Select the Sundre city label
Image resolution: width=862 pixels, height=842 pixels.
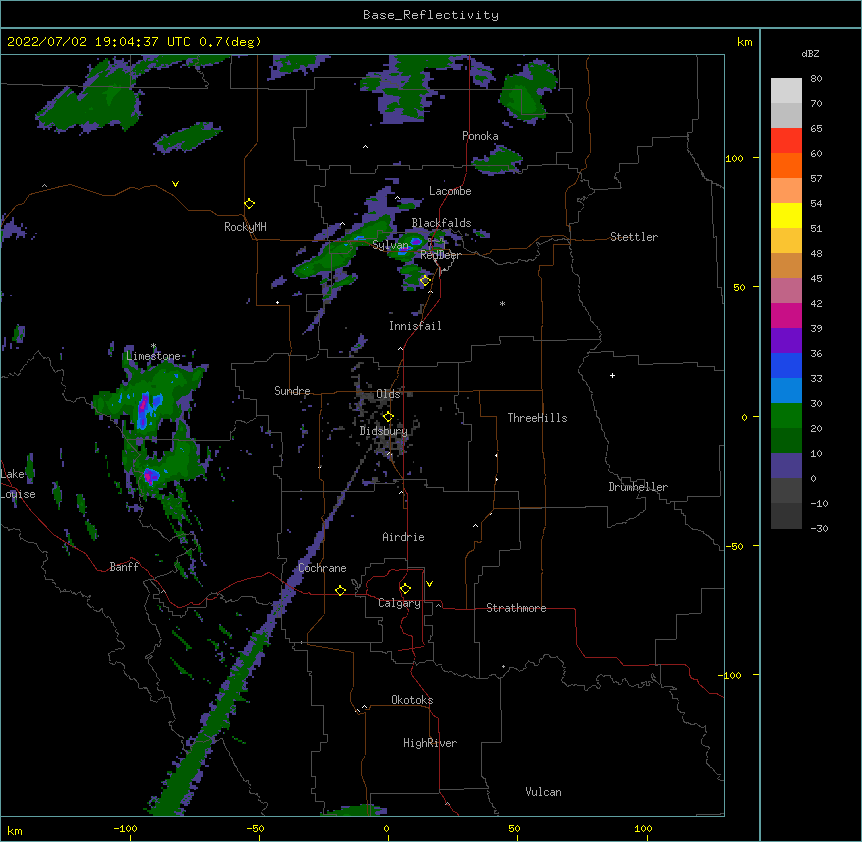pyautogui.click(x=292, y=391)
